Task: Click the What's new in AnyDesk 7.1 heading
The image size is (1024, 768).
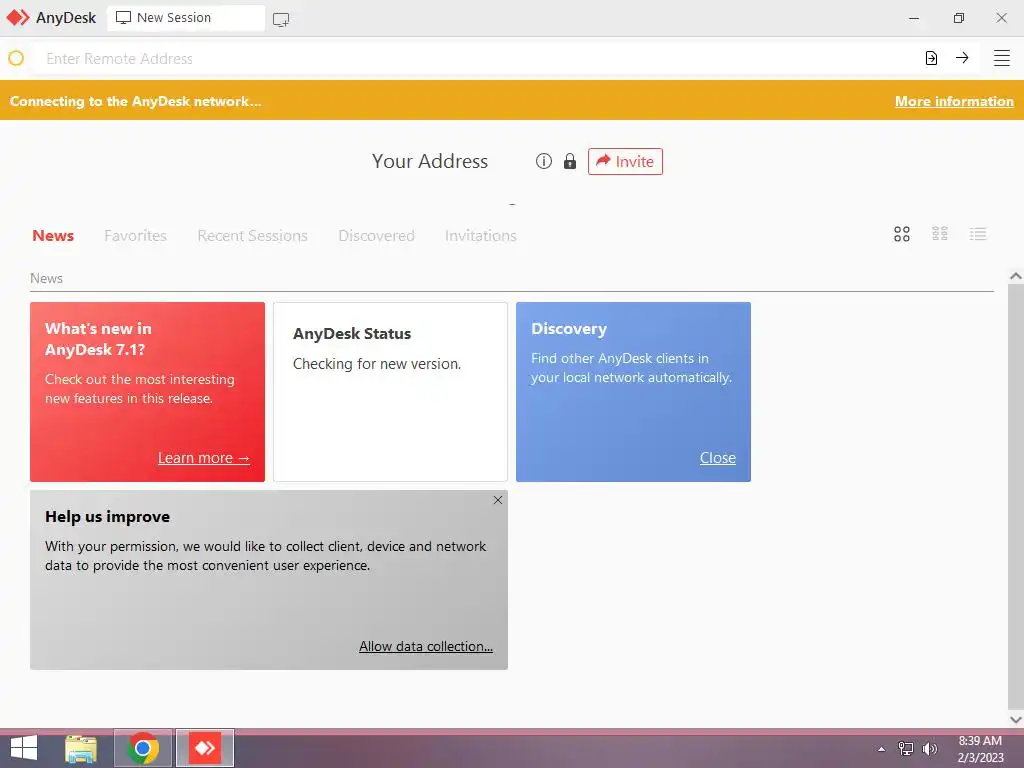Action: coord(98,339)
